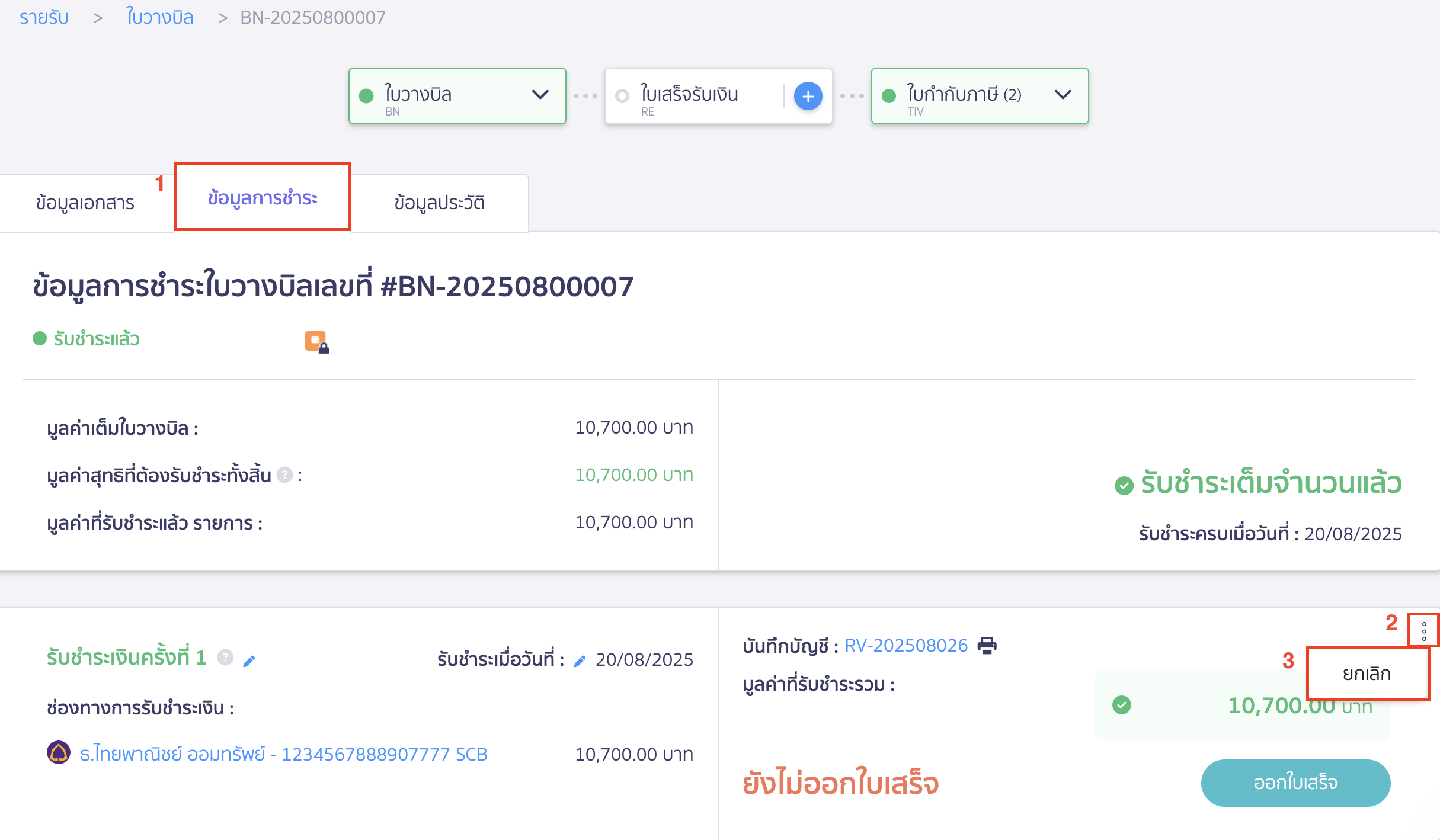Expand the ใบกำกับภาษี (2) TIV dropdown chevron

pos(1064,95)
